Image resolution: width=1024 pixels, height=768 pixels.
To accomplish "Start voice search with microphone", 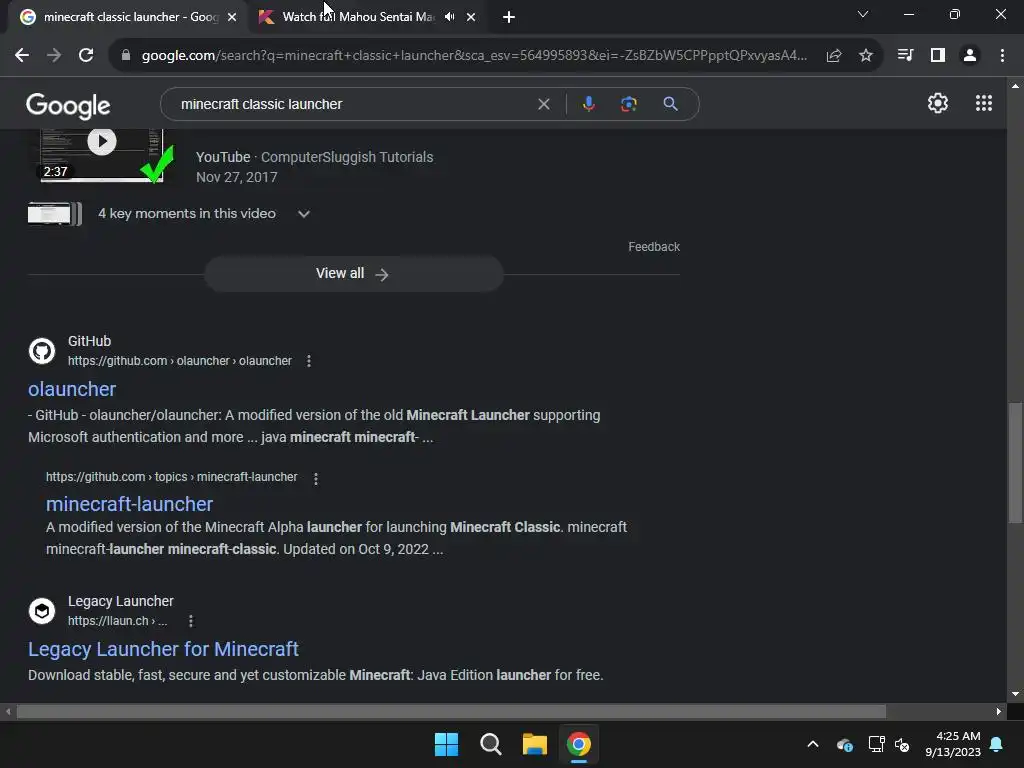I will pos(588,104).
